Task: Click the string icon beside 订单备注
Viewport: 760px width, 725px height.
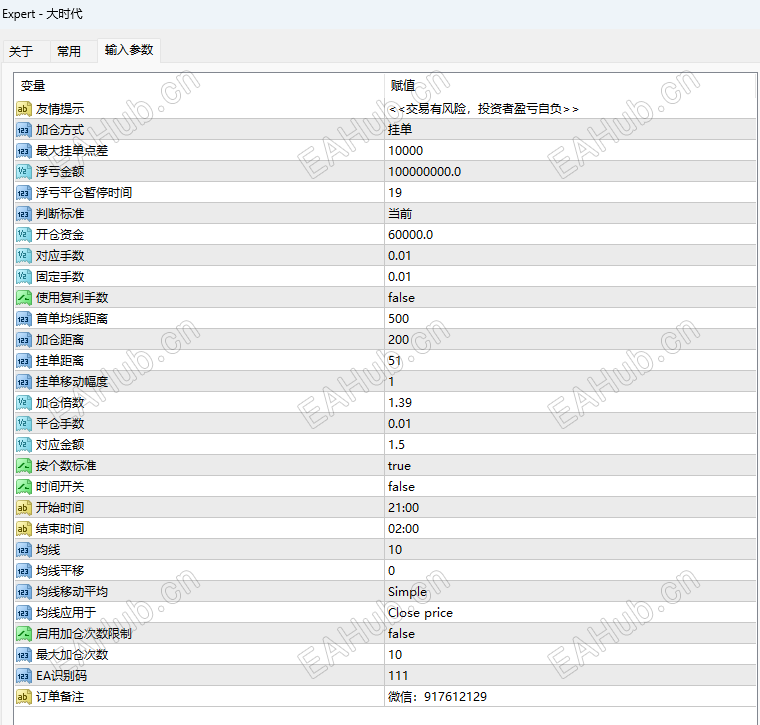Action: (24, 696)
